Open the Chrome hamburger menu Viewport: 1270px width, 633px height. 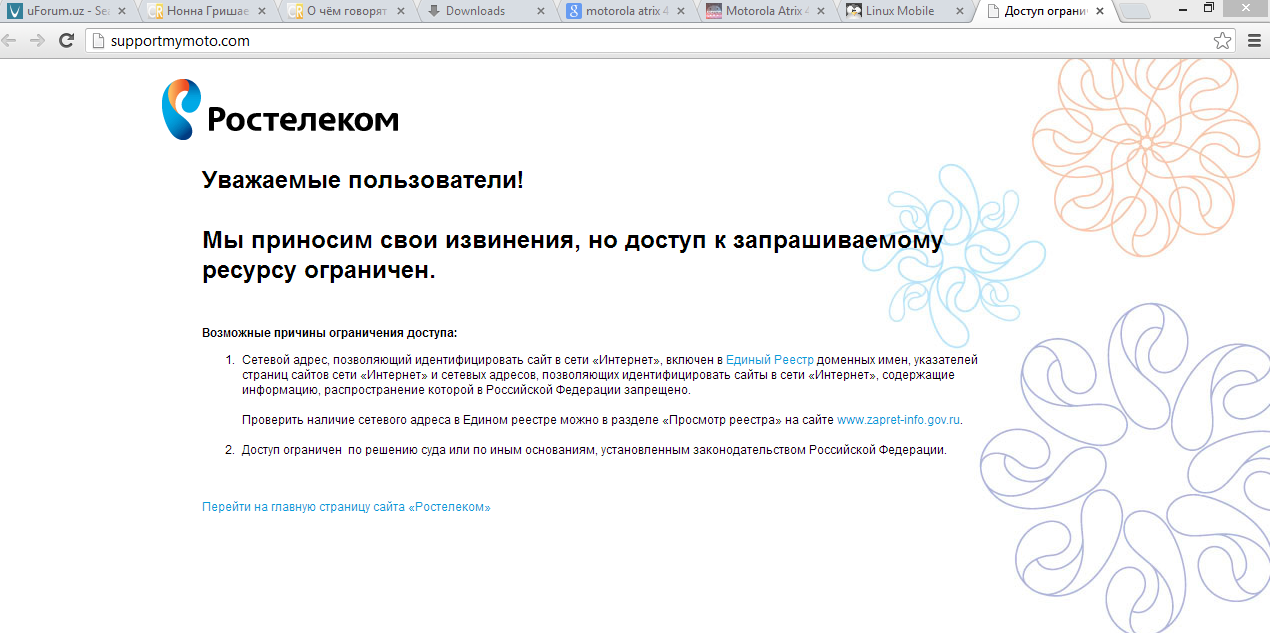point(1254,41)
